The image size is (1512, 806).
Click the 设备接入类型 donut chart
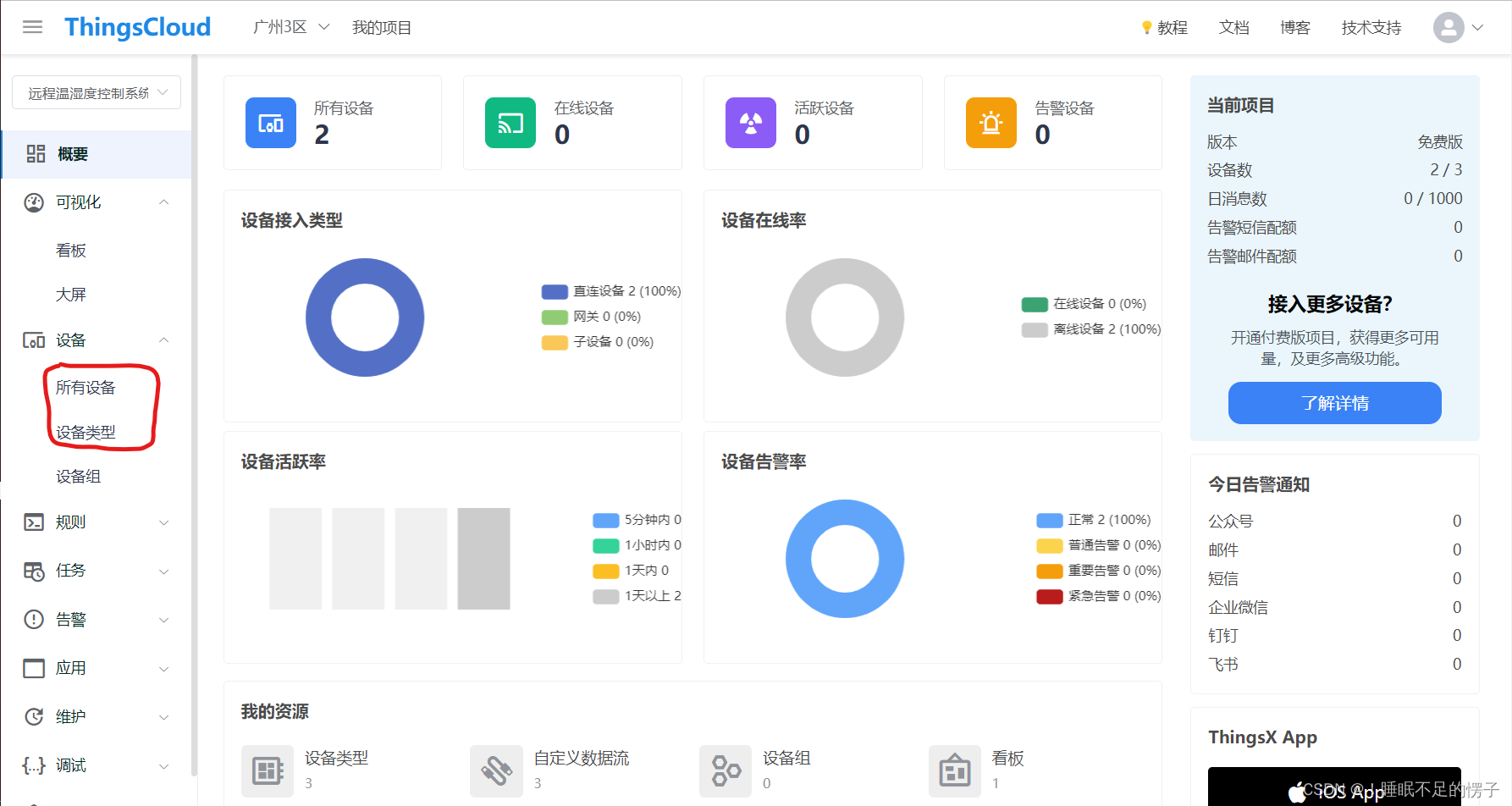point(365,317)
